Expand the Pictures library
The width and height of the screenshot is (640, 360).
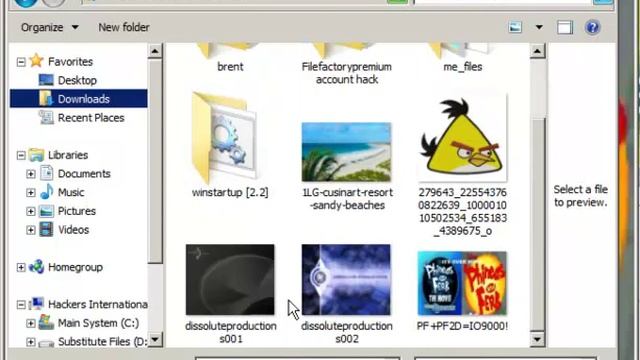tap(31, 211)
